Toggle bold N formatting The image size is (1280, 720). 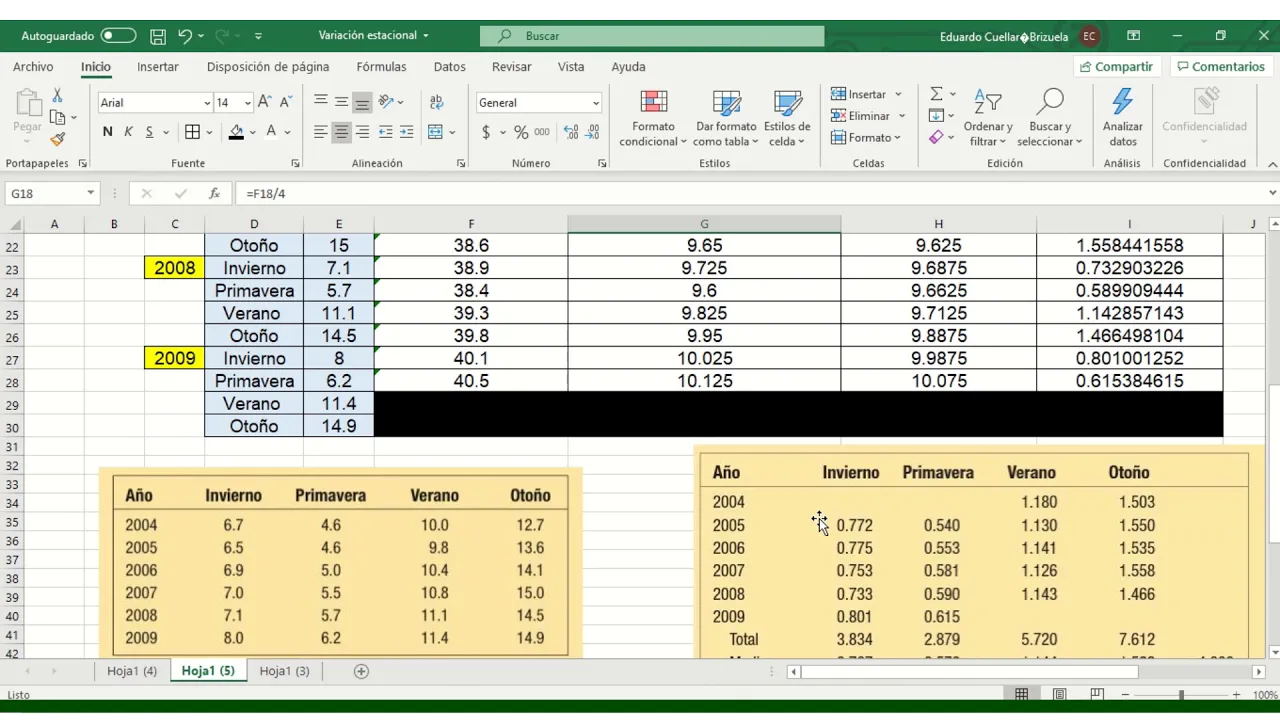coord(107,132)
